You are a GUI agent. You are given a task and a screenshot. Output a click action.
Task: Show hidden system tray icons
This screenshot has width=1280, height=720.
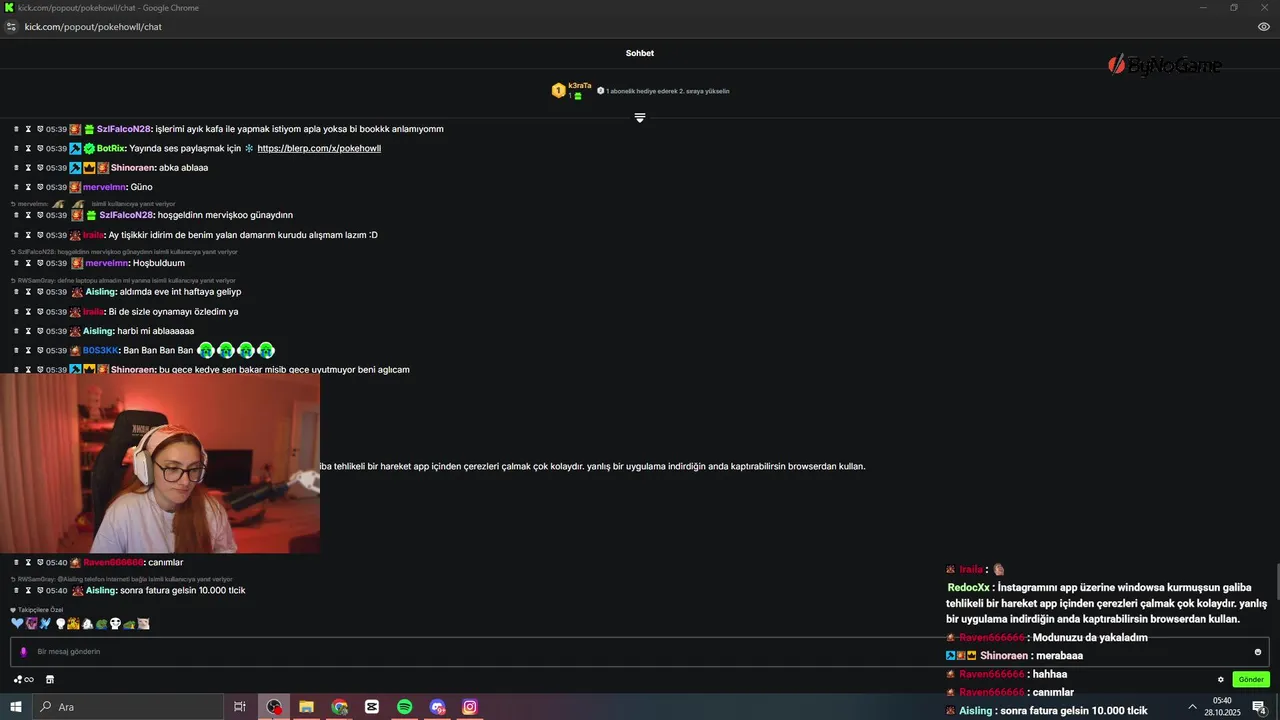pos(1192,707)
